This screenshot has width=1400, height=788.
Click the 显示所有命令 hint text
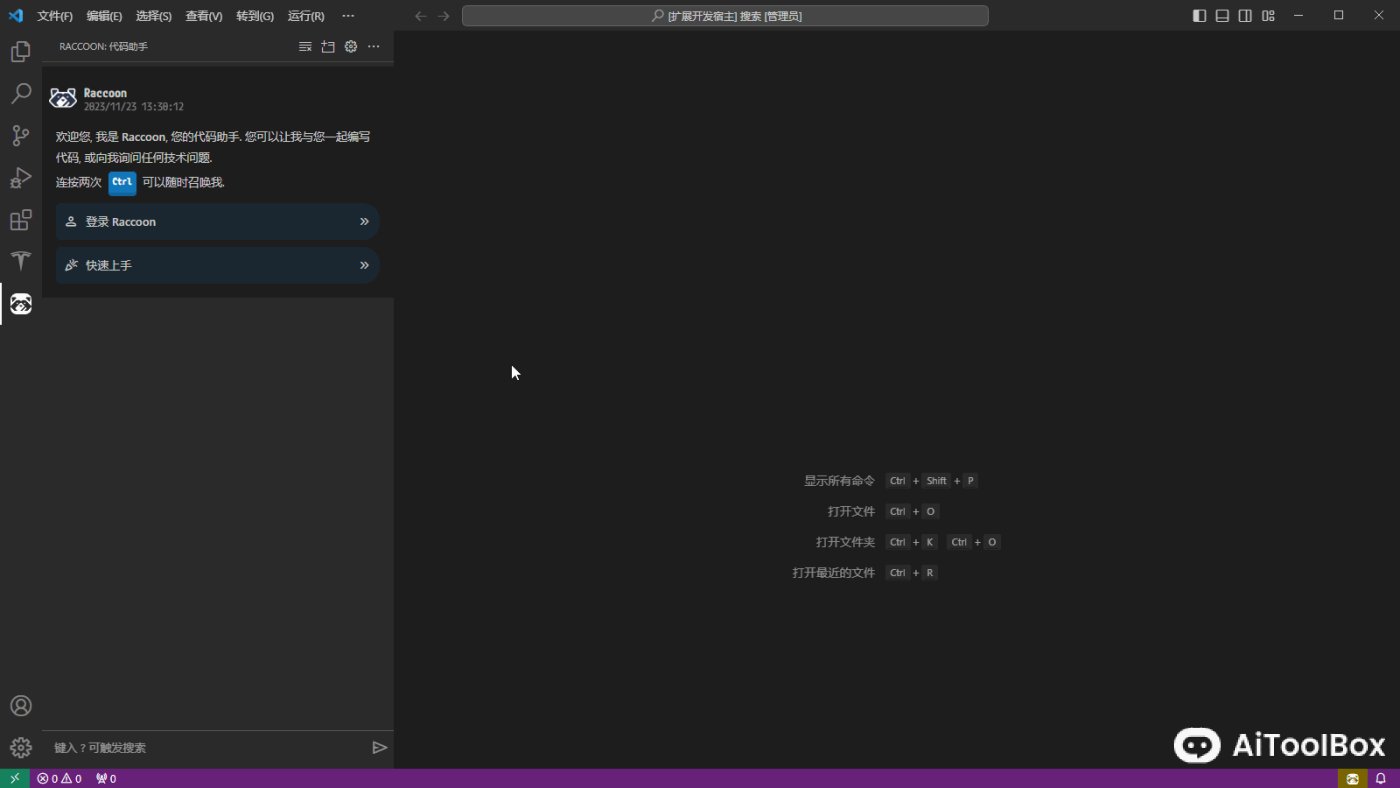[x=839, y=481]
